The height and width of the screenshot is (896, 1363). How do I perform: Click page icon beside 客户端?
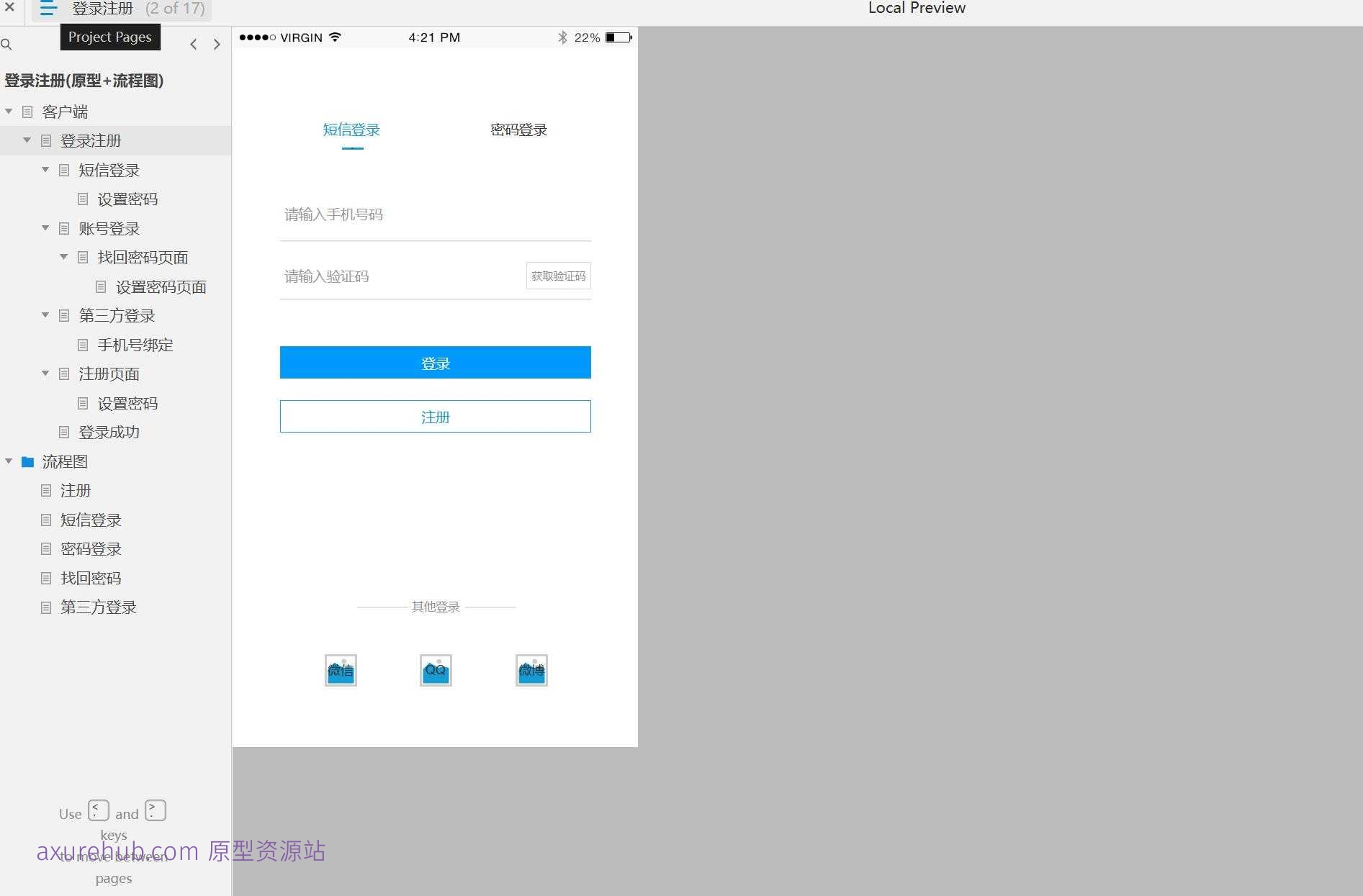click(x=28, y=112)
